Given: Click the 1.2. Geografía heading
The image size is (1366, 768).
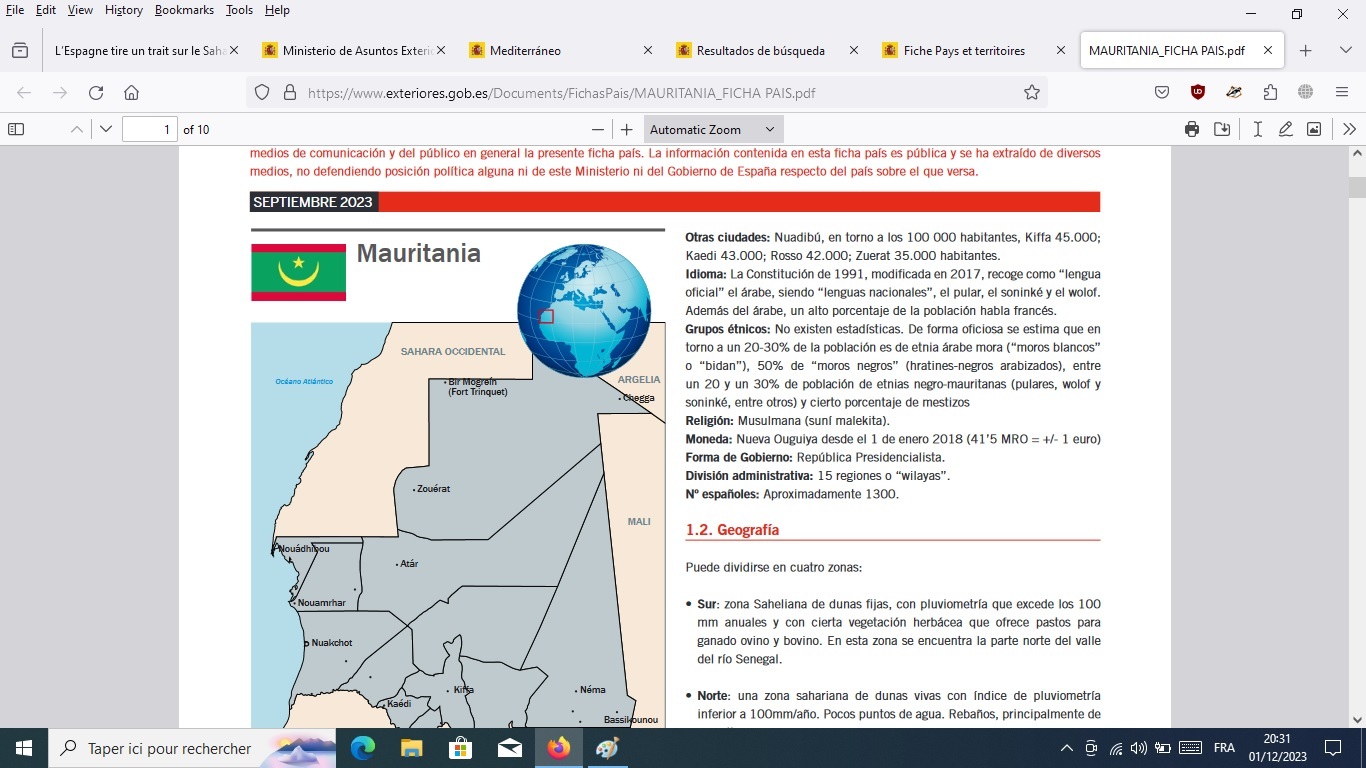Looking at the screenshot, I should click(x=732, y=530).
